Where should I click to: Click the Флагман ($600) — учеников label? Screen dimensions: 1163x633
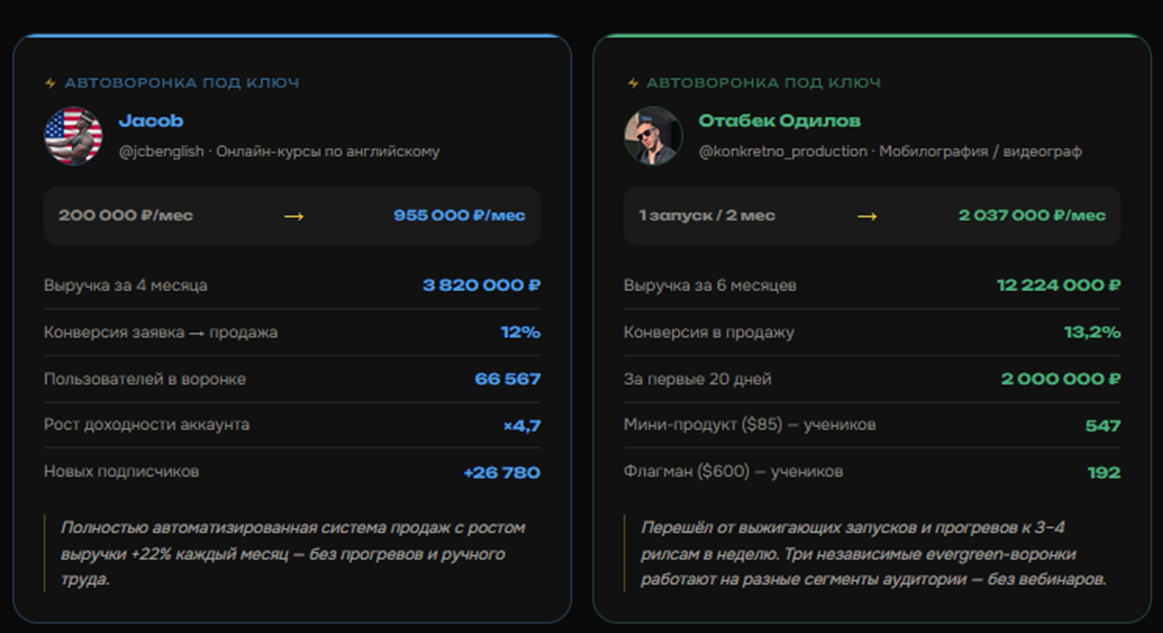tap(733, 472)
